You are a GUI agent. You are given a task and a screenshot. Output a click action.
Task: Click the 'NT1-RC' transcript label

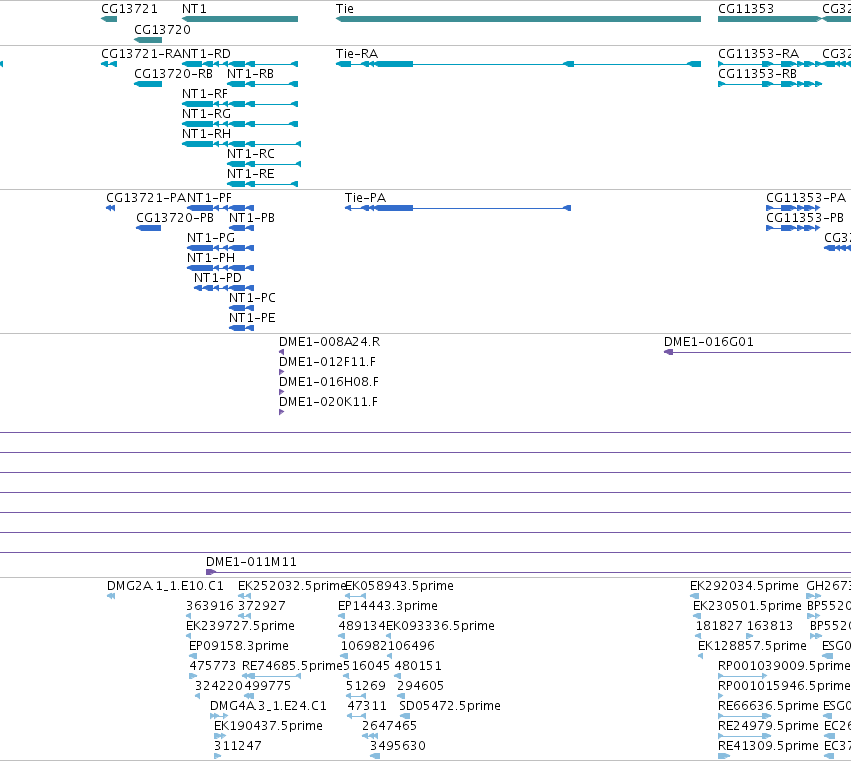(x=251, y=154)
